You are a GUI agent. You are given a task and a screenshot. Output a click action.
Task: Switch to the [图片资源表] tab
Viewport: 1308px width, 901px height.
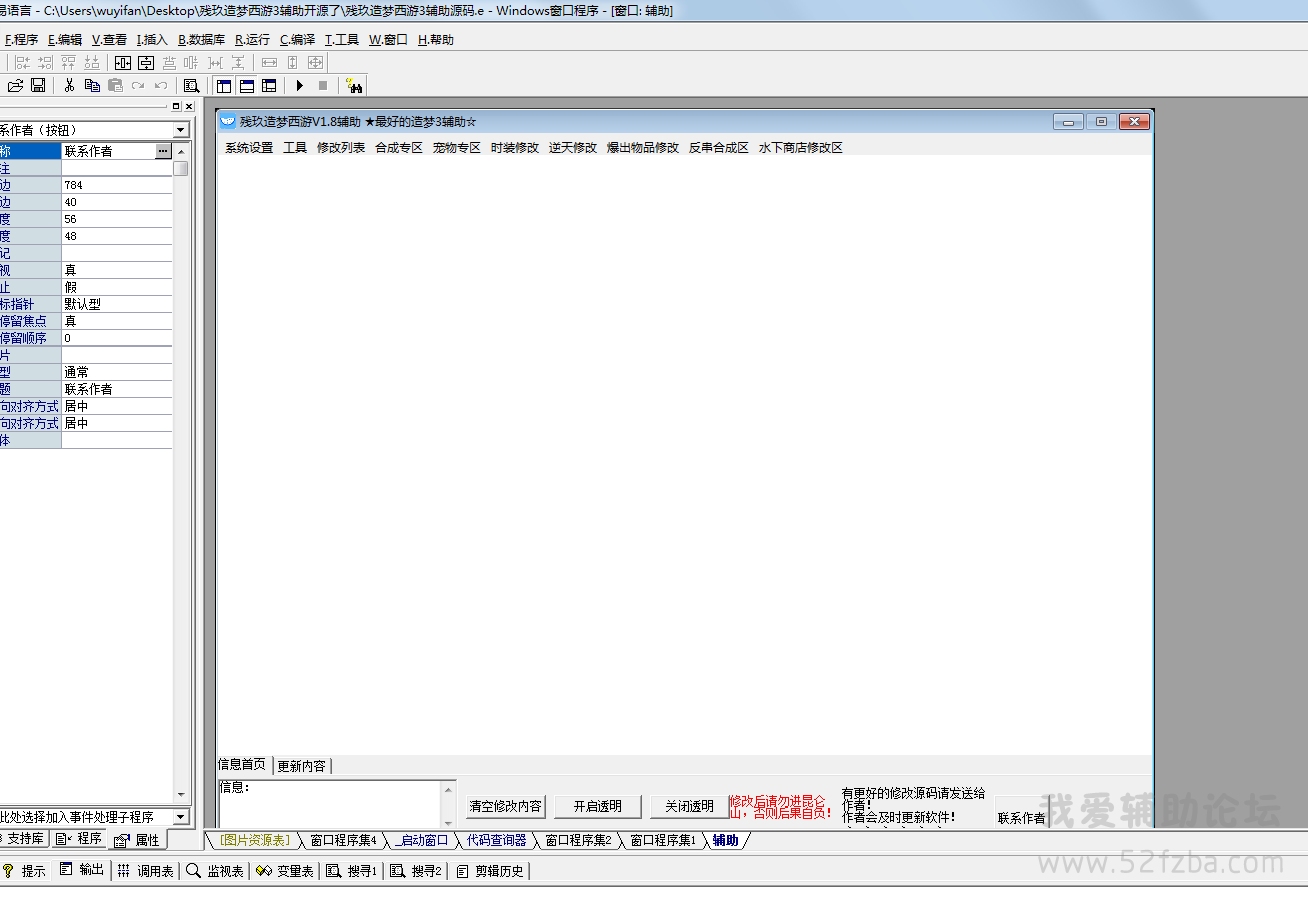(x=254, y=840)
